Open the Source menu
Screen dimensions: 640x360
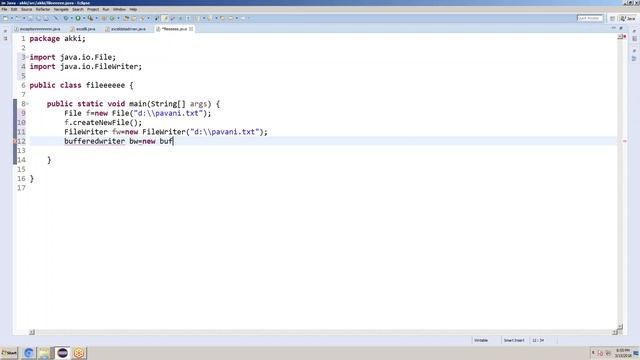[x=26, y=9]
